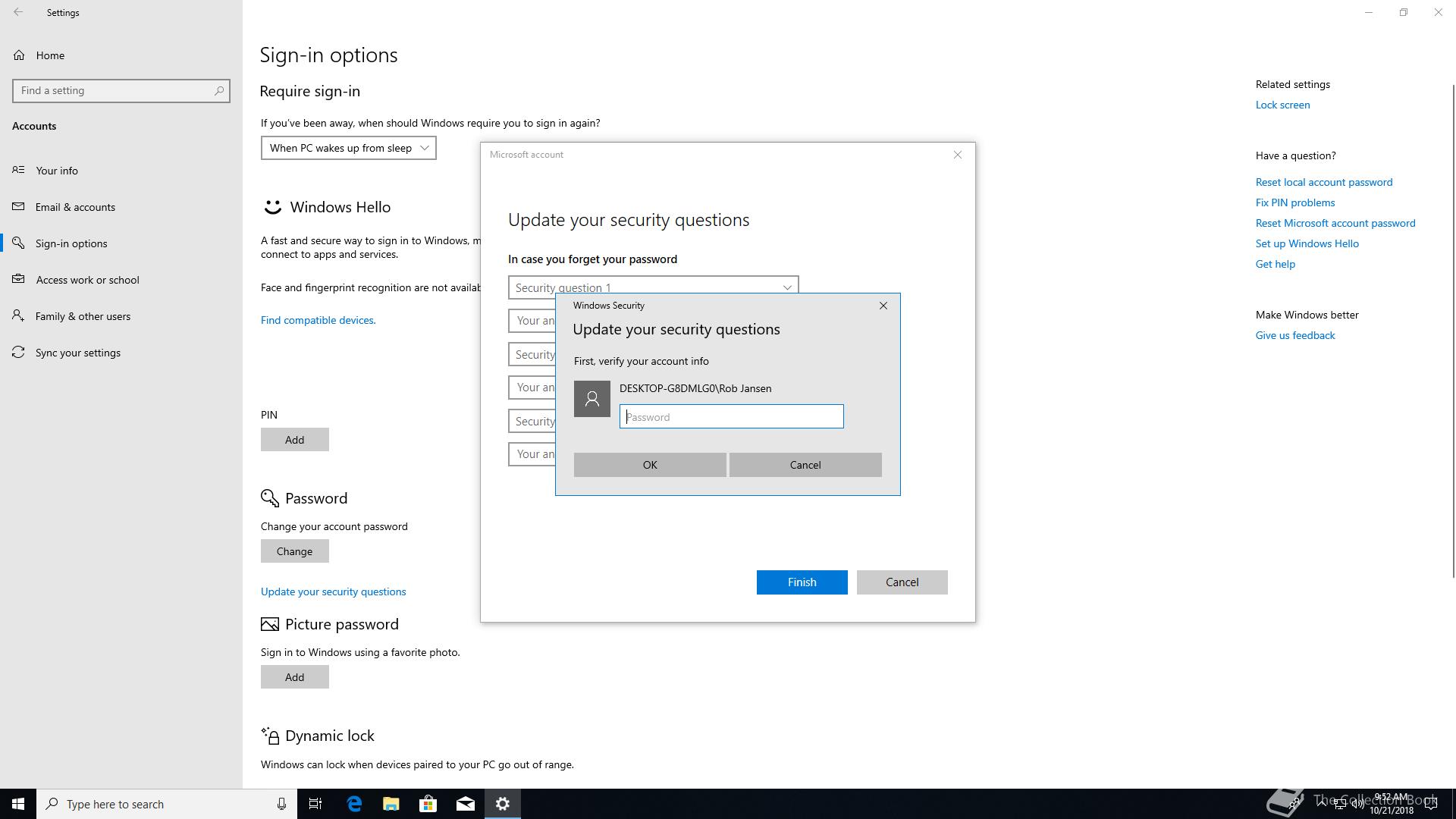The image size is (1456, 819).
Task: Open Email & accounts page
Action: pos(121,207)
